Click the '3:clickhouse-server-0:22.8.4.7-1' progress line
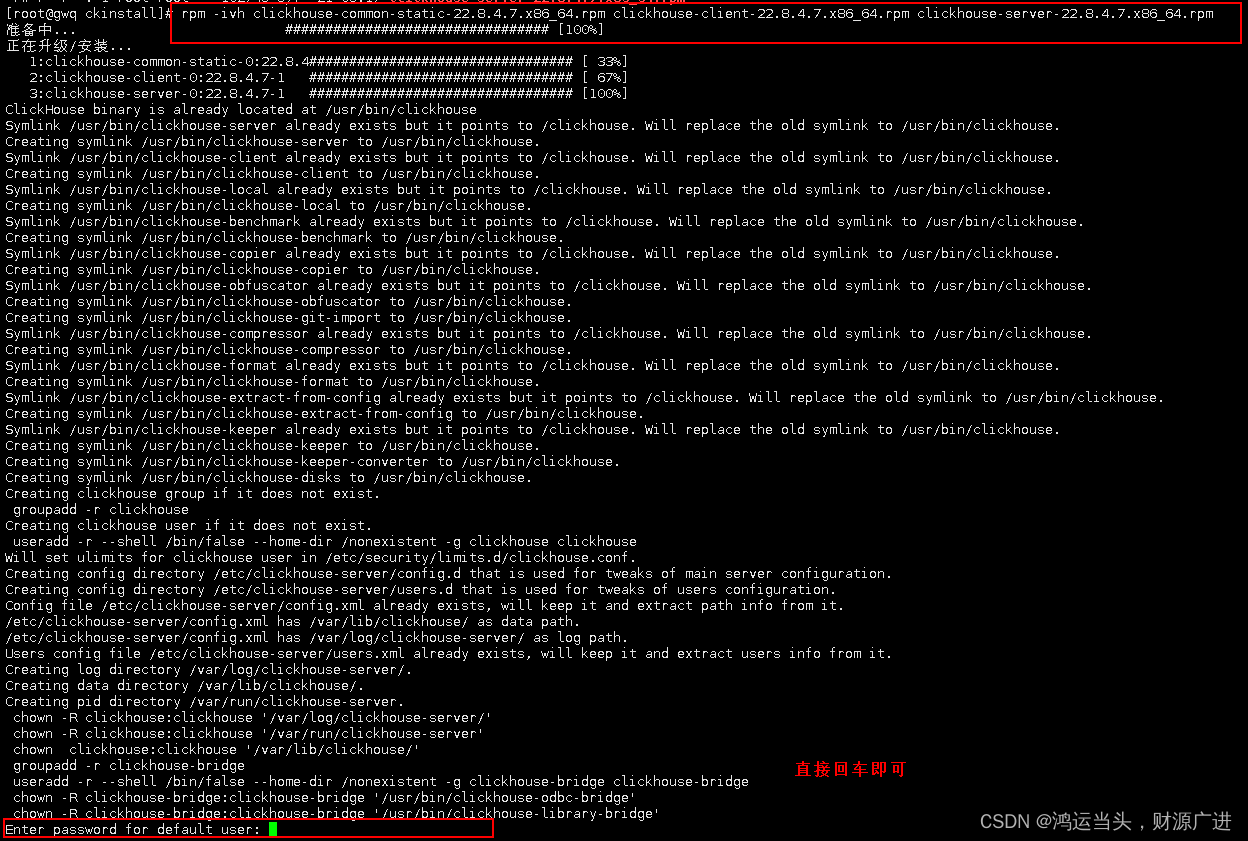Screen dimensions: 1248x841 [x=328, y=93]
